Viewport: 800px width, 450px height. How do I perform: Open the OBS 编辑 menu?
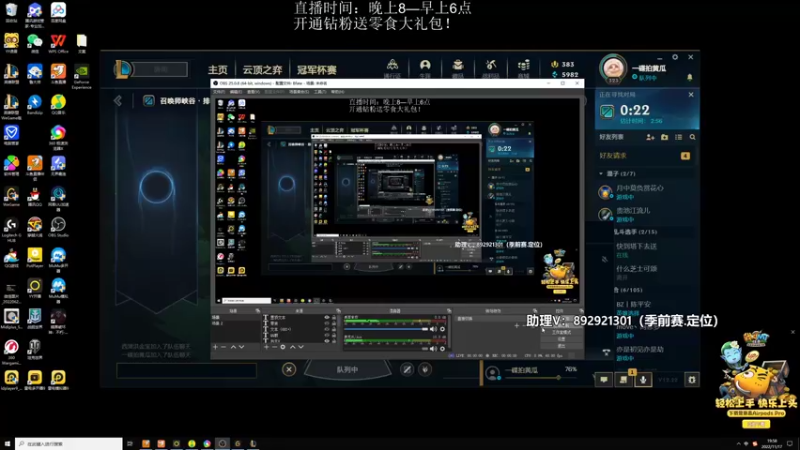click(236, 92)
